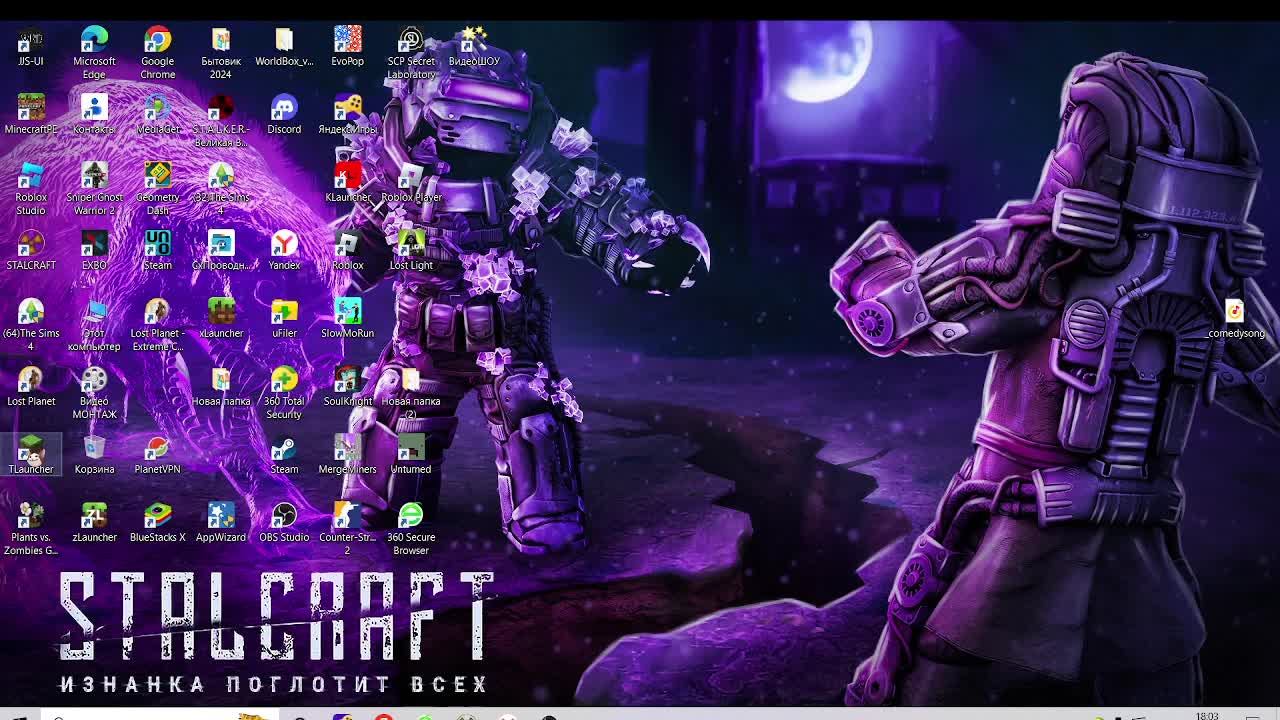Select the ЯндексИгры shortcut
Image resolution: width=1280 pixels, height=720 pixels.
pos(347,115)
